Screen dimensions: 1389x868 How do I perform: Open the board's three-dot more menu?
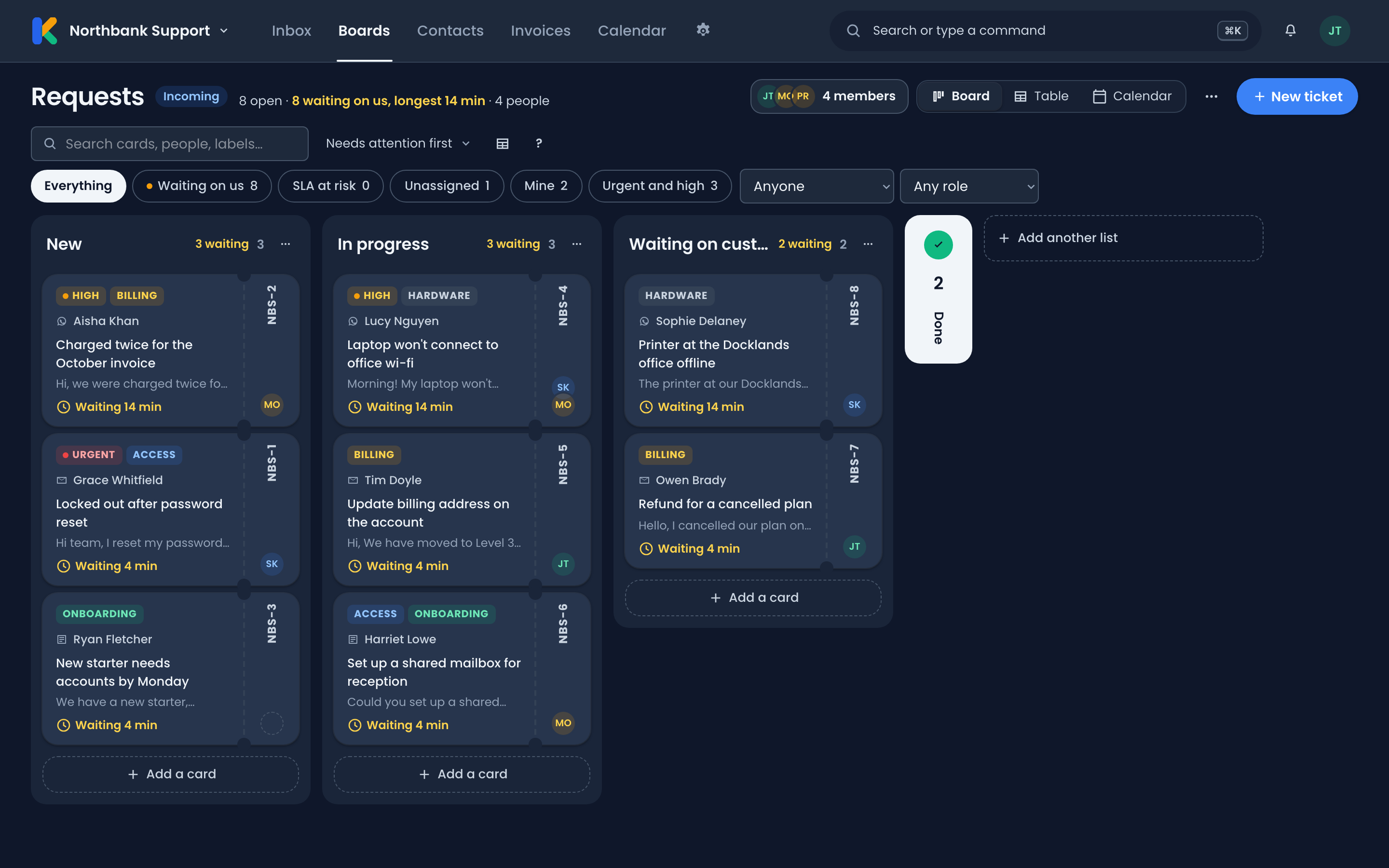[x=1211, y=96]
